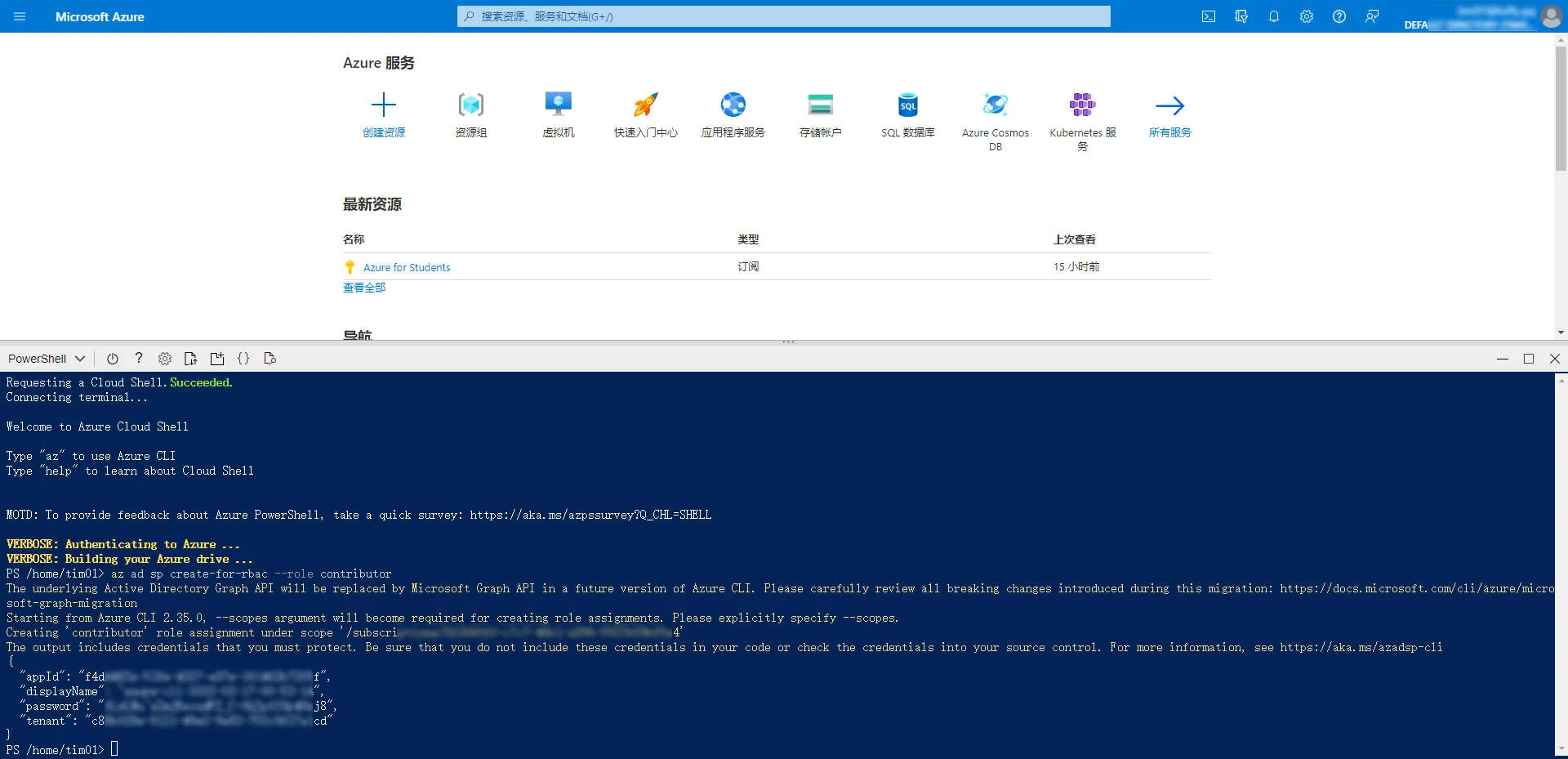Screen dimensions: 1568x759
Task: Go to All services arrow
Action: (x=1169, y=105)
